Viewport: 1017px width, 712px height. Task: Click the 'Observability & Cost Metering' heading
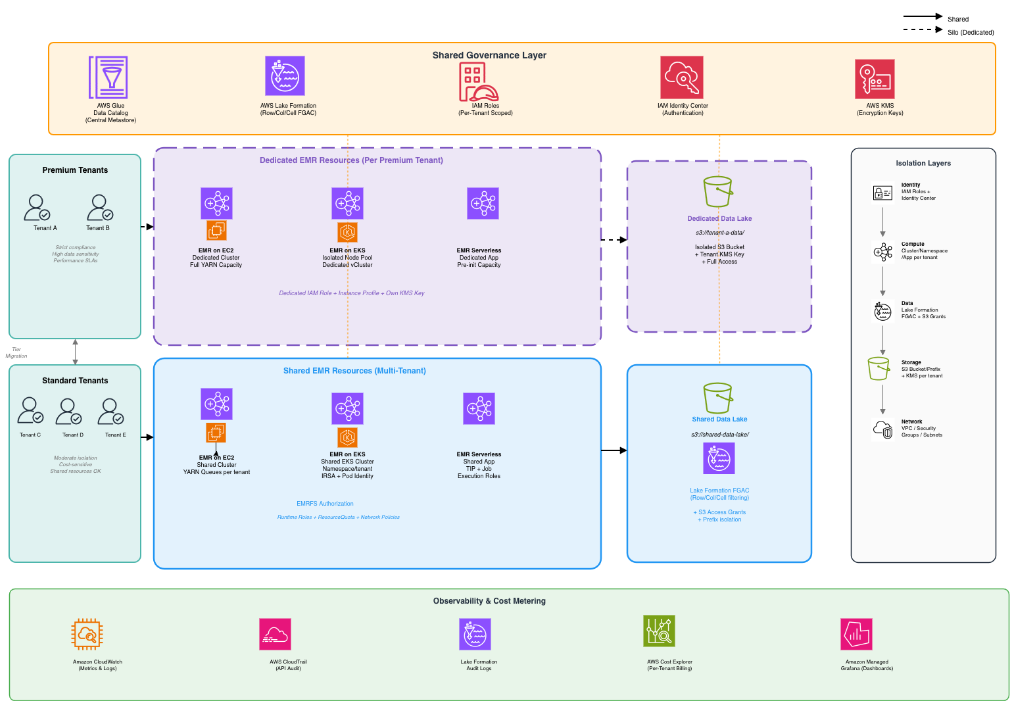pyautogui.click(x=489, y=601)
